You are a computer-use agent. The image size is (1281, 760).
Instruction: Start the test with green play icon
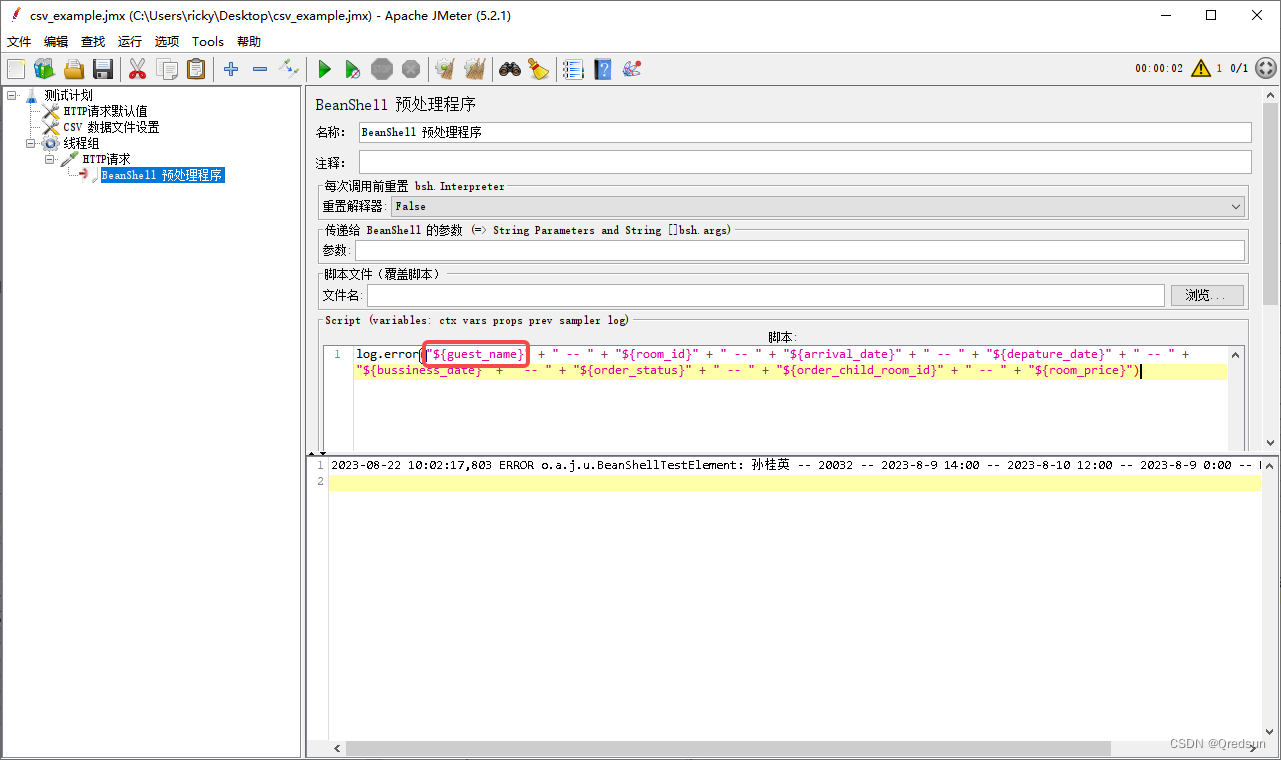(324, 69)
